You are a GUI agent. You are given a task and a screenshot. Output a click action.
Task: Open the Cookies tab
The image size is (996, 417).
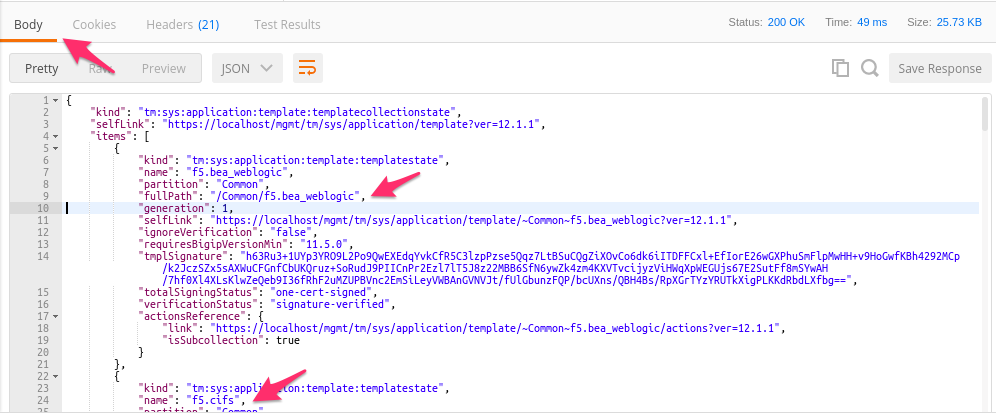pos(94,25)
